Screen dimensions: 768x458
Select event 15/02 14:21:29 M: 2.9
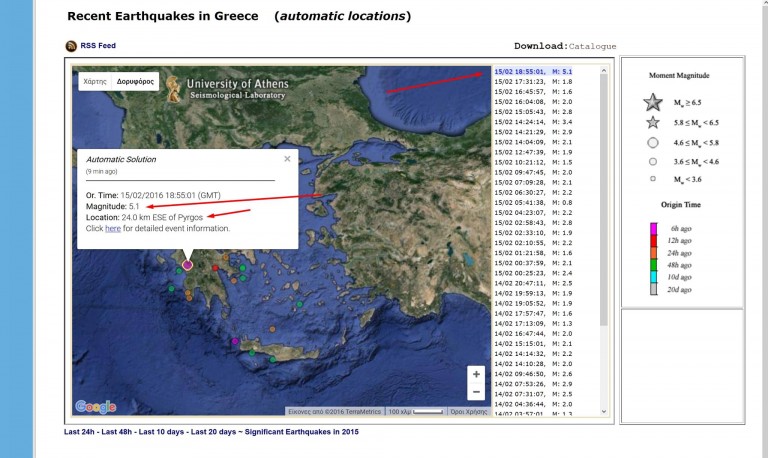tap(533, 132)
